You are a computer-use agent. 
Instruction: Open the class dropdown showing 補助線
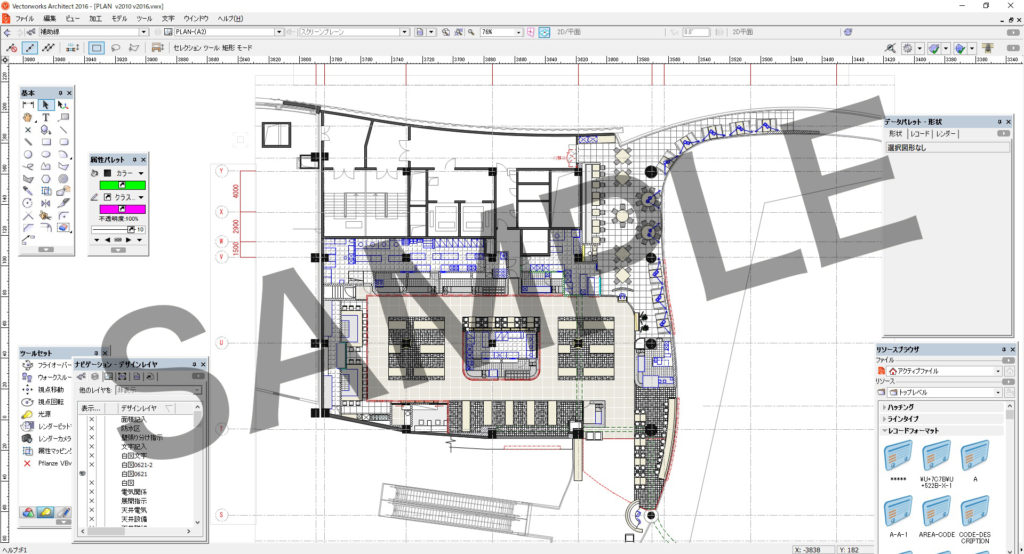(x=144, y=32)
